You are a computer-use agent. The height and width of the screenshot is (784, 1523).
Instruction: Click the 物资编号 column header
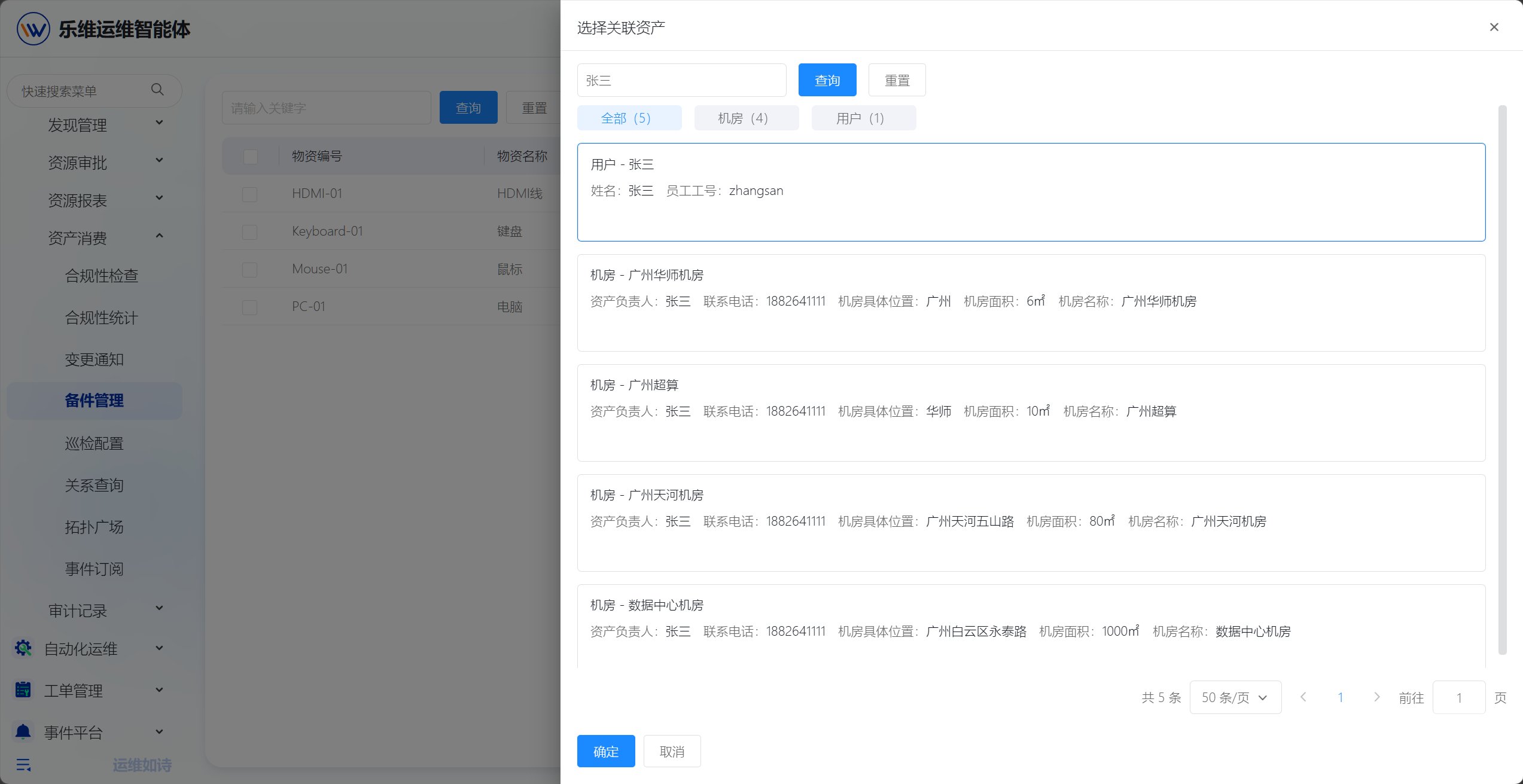click(317, 156)
